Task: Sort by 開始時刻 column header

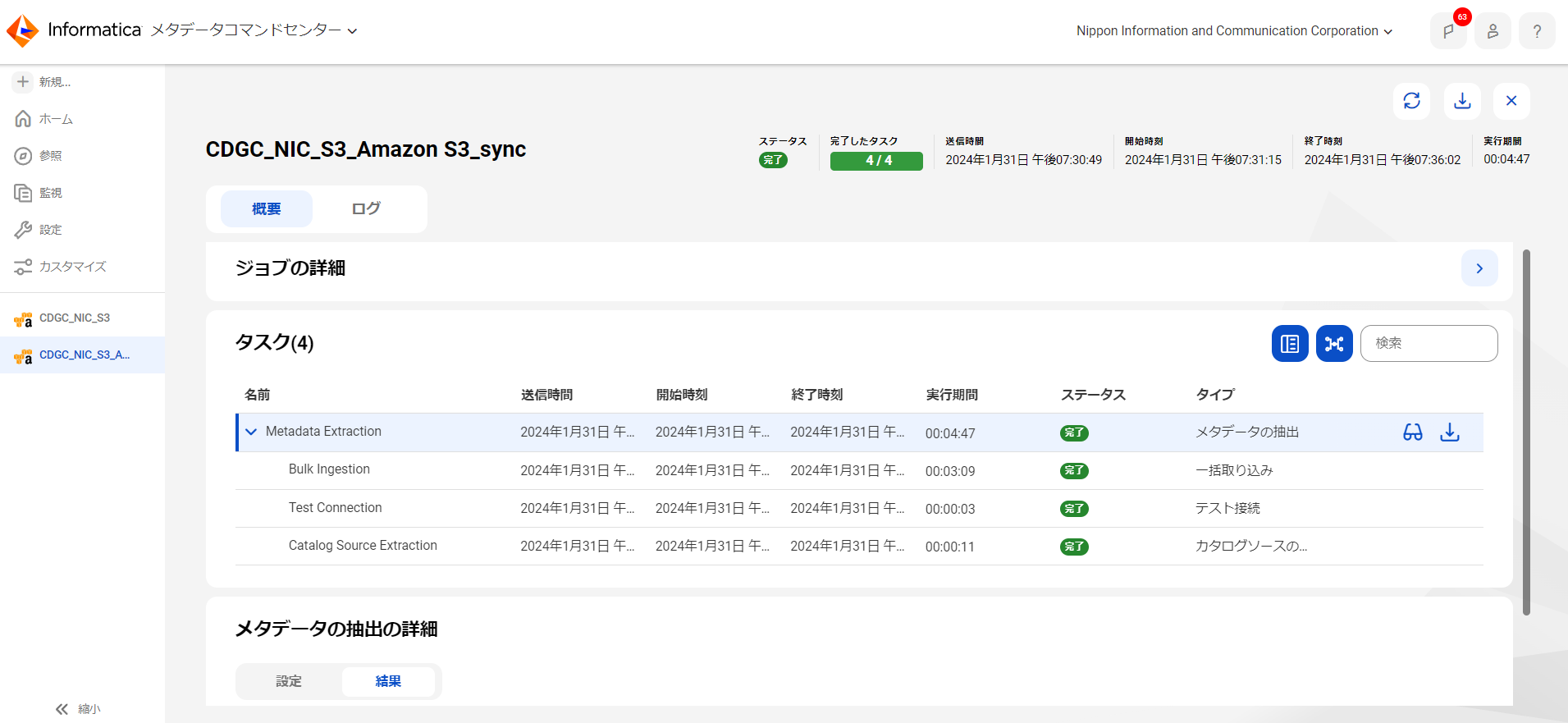Action: (x=682, y=395)
